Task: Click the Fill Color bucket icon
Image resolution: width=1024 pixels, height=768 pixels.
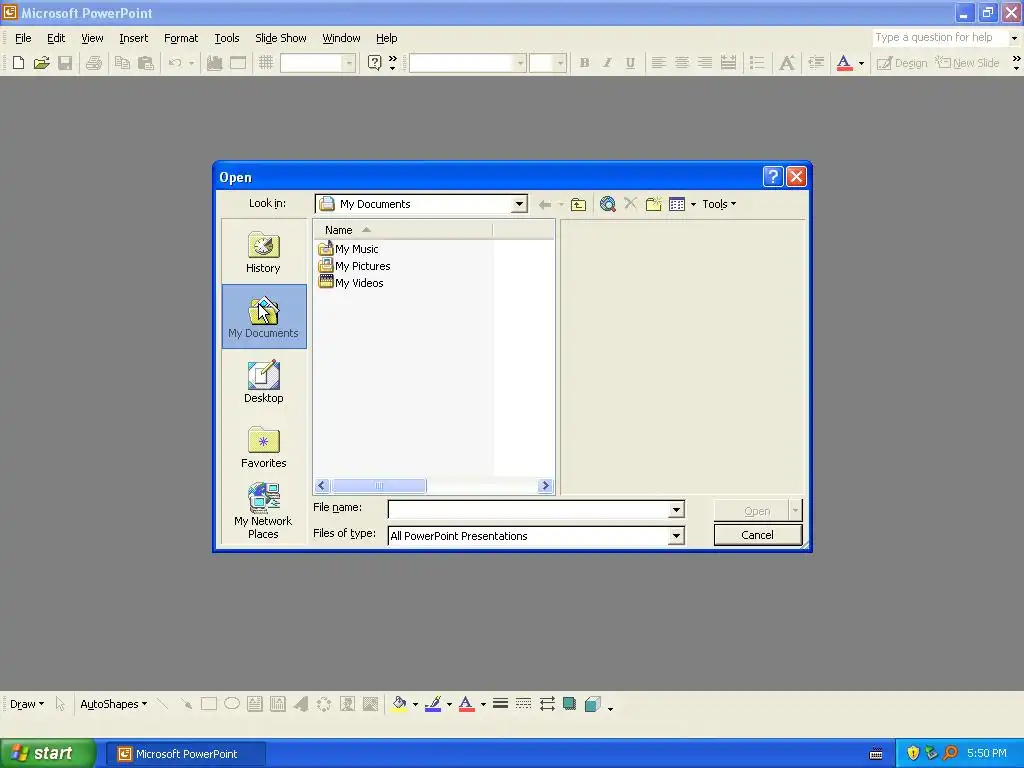Action: click(x=400, y=704)
